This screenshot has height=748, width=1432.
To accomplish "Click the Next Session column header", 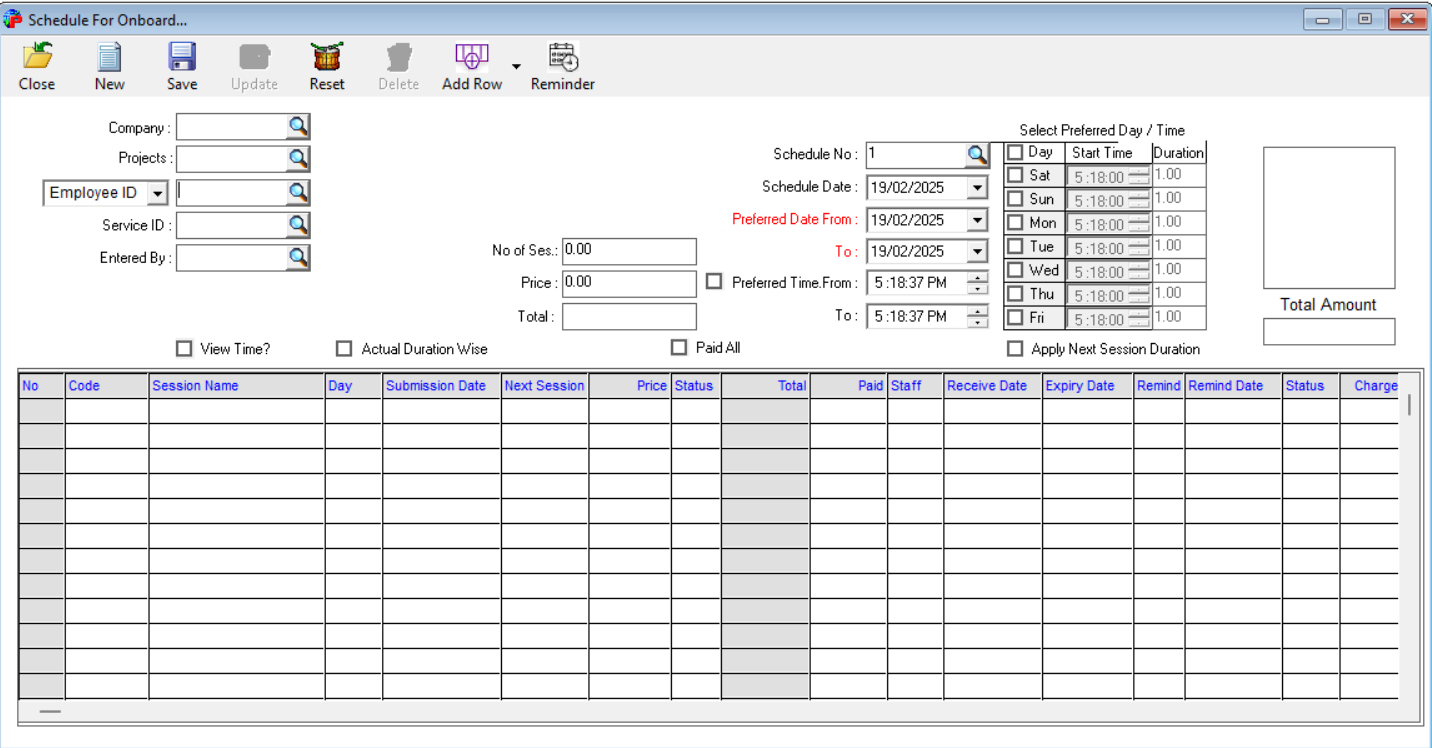I will tap(545, 385).
